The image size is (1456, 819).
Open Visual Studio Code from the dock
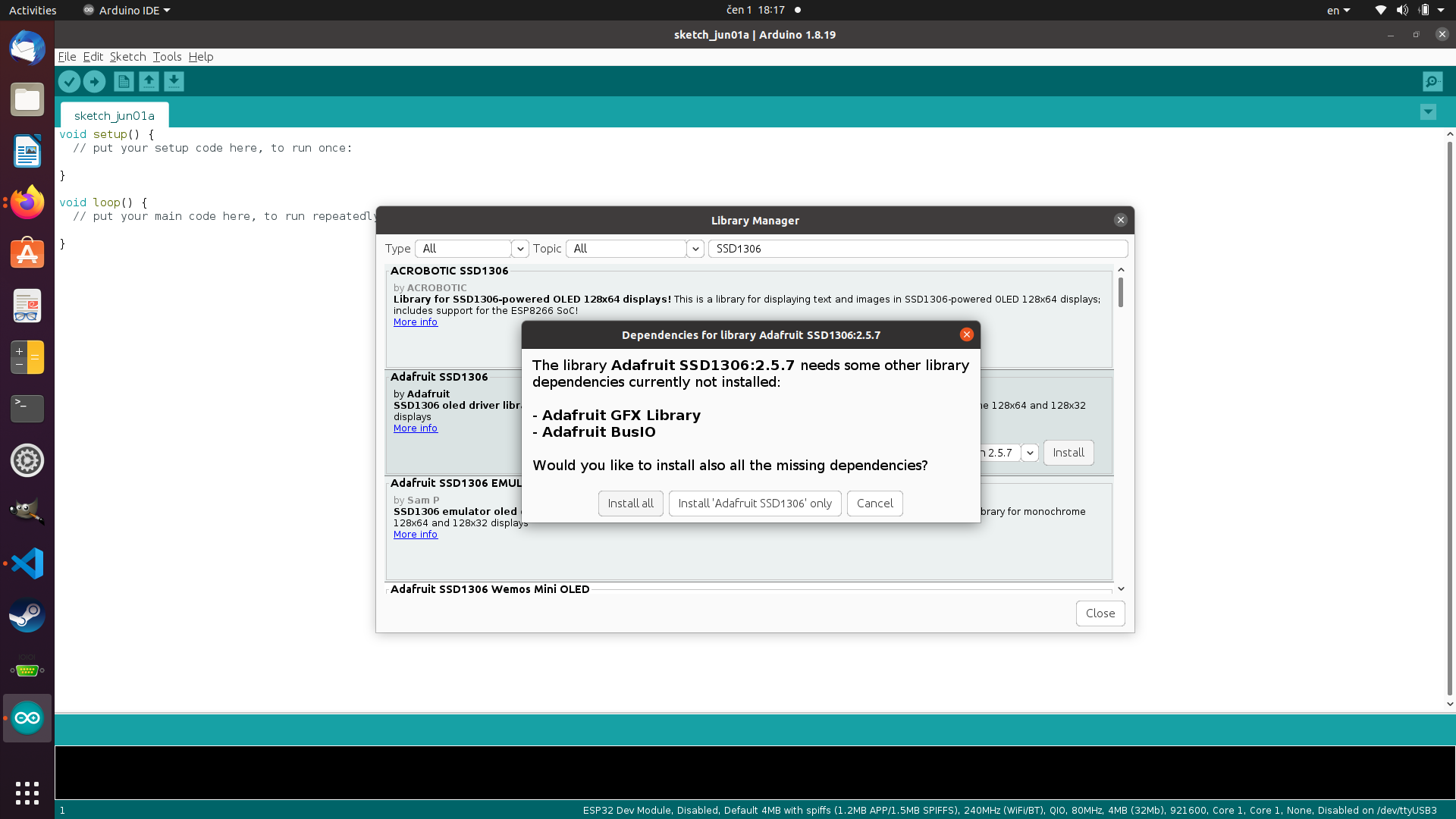click(27, 563)
